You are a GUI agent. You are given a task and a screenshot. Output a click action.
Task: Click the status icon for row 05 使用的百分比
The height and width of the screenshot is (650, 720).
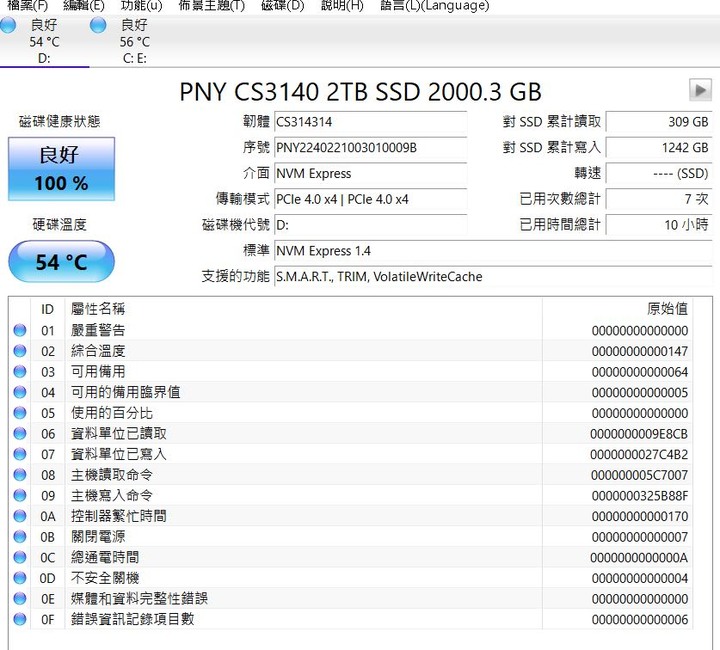[x=20, y=413]
